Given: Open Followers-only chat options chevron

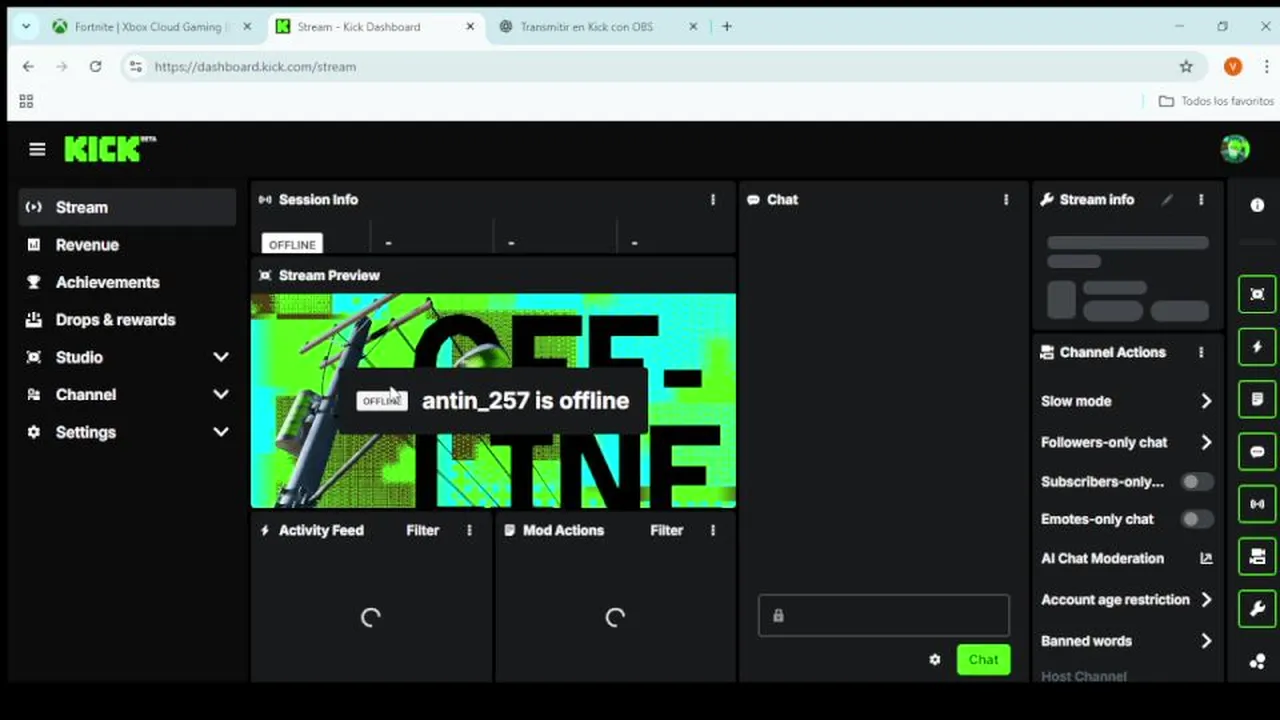Looking at the screenshot, I should click(x=1206, y=442).
